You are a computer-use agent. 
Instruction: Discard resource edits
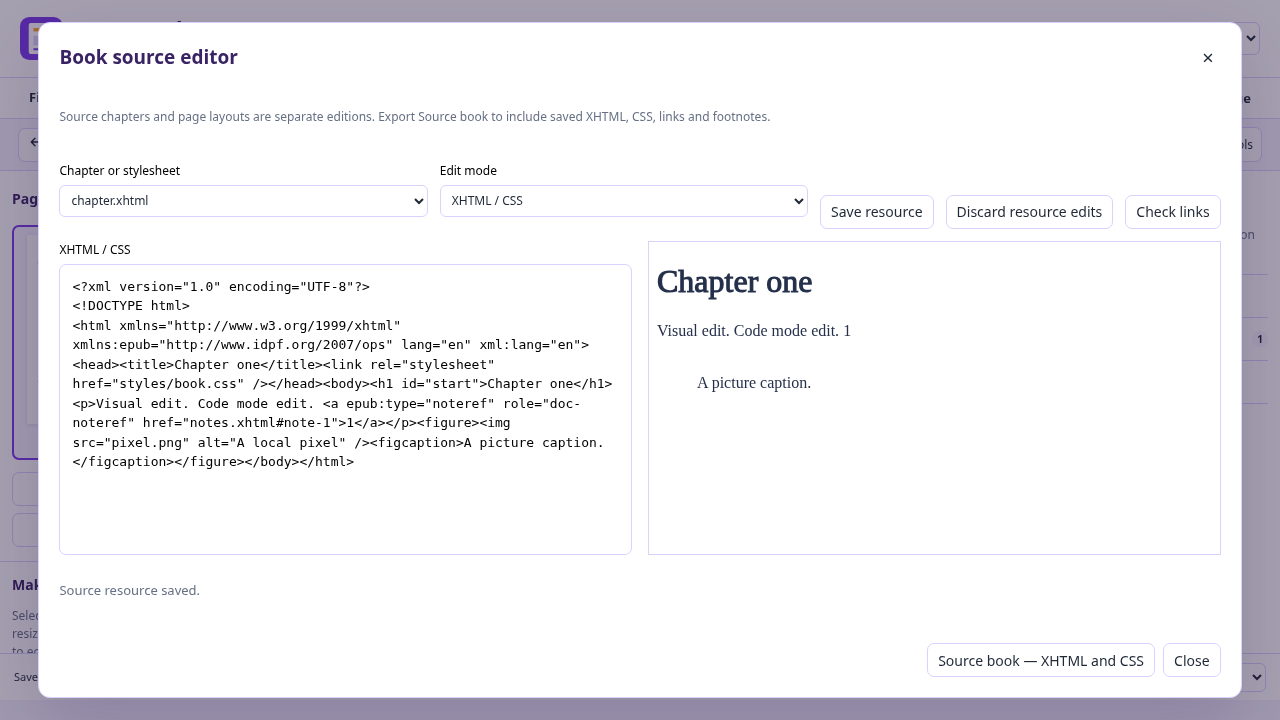1029,212
